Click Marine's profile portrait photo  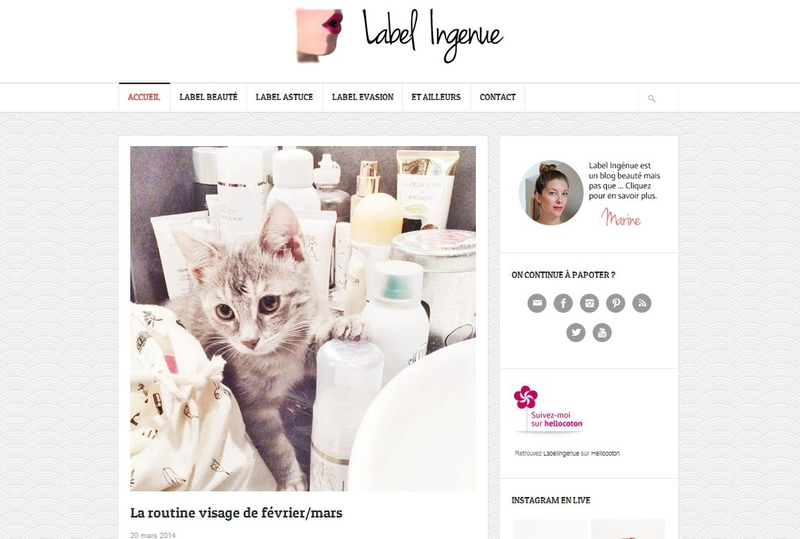coord(551,193)
